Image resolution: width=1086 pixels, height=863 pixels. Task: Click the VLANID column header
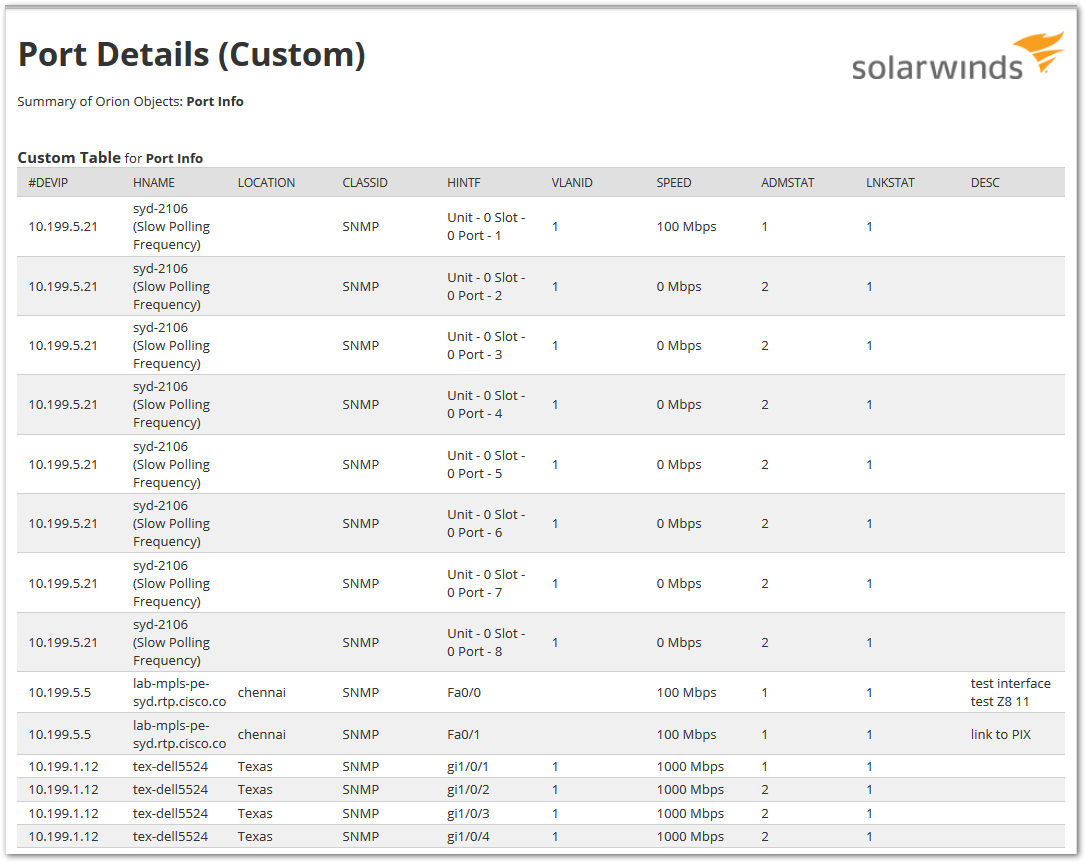pos(572,183)
